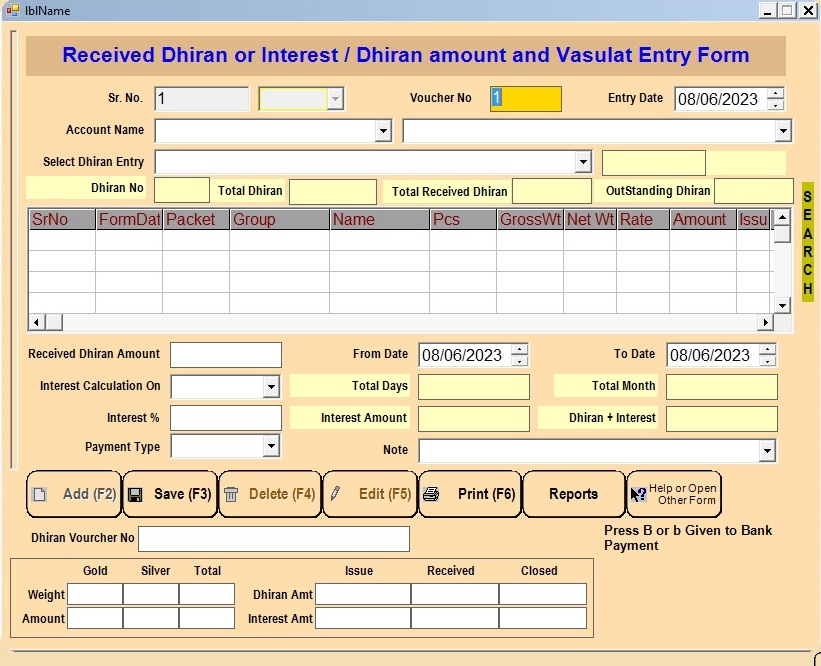Expand the Account Name dropdown
The height and width of the screenshot is (666, 821).
[382, 131]
